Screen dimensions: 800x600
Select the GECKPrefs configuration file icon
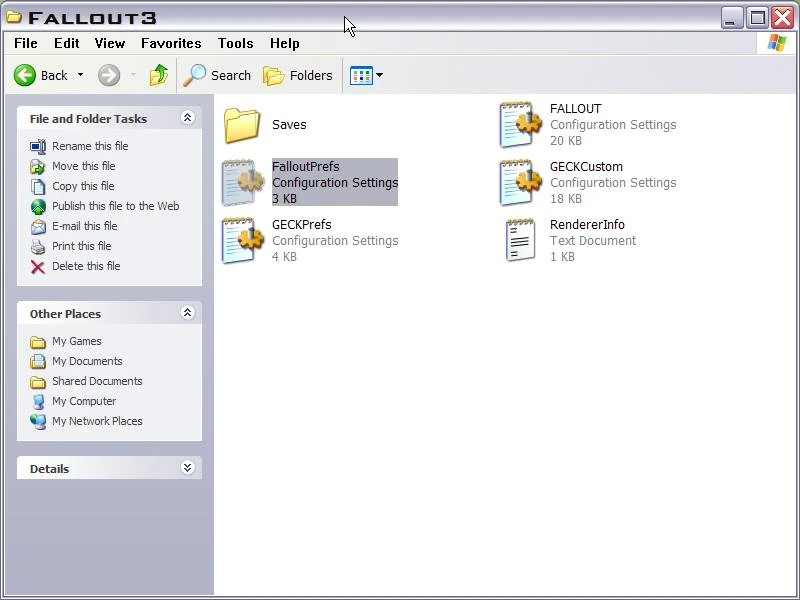(242, 240)
